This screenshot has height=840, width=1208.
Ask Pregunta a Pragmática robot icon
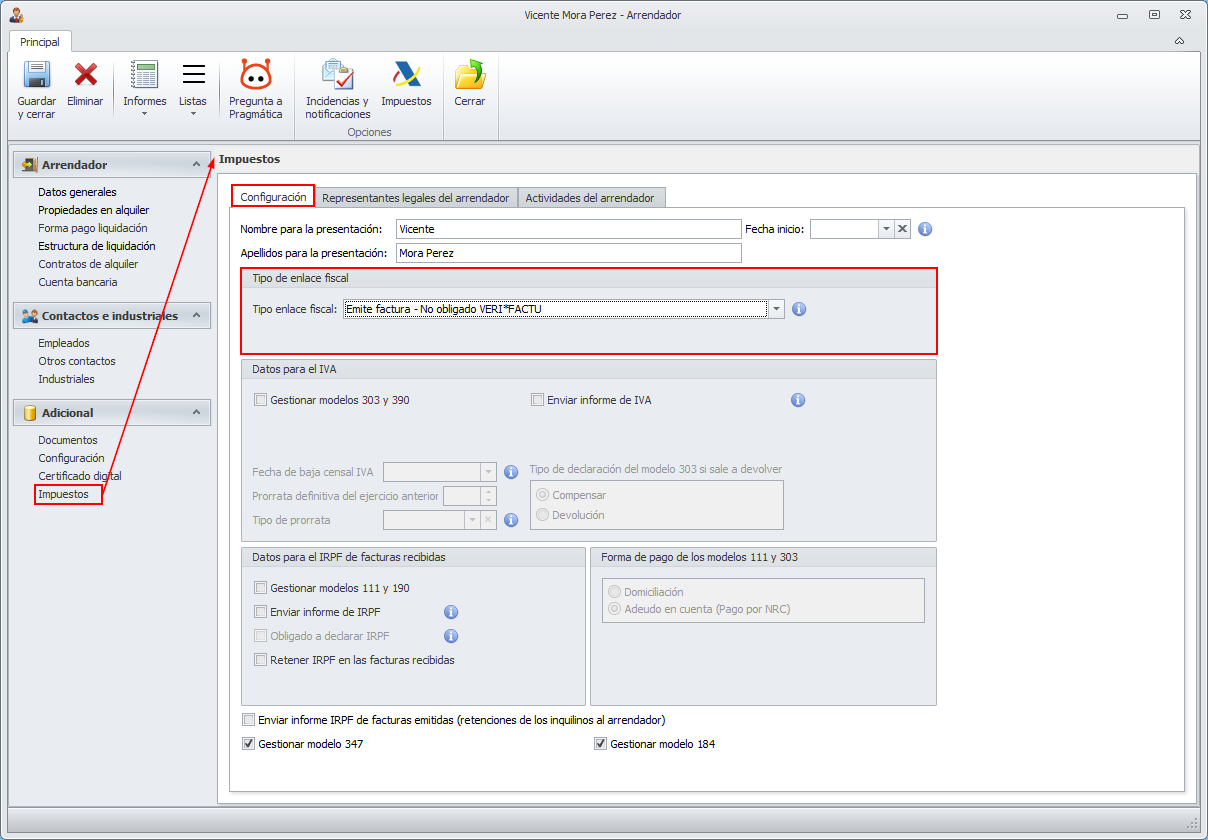(256, 75)
